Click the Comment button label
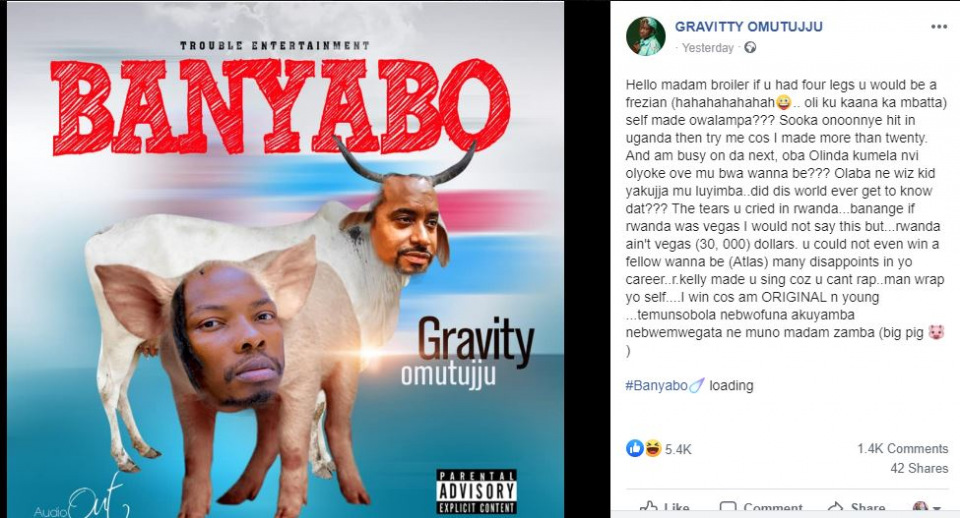Image resolution: width=960 pixels, height=518 pixels. tap(773, 508)
